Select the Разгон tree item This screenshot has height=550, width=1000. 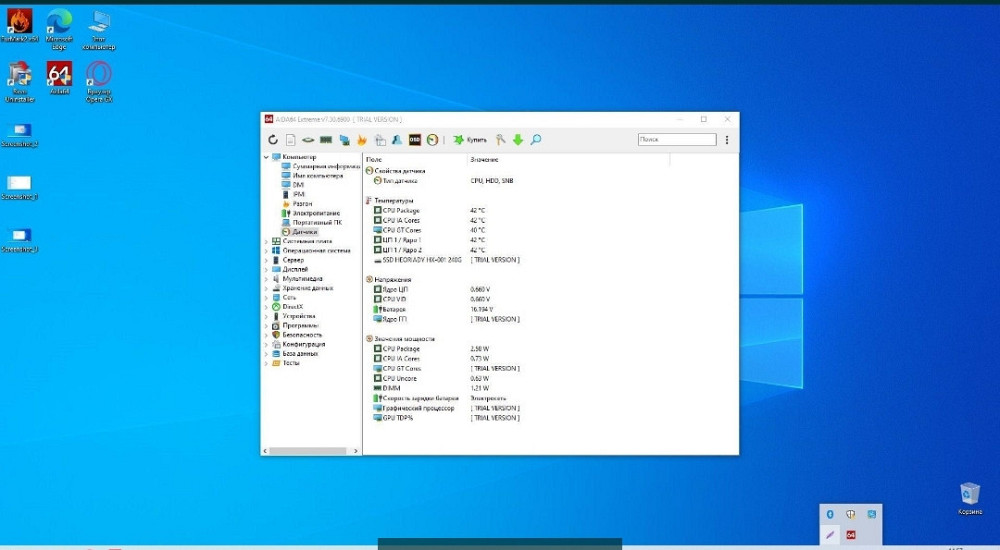click(x=302, y=203)
